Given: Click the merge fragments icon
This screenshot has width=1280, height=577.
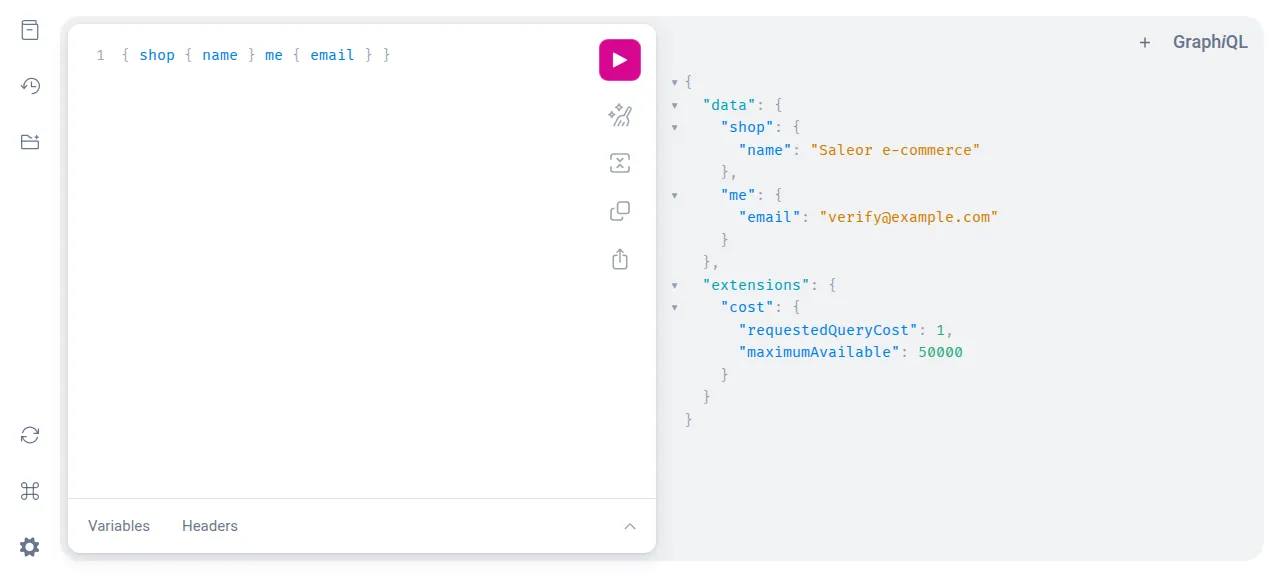Looking at the screenshot, I should click(620, 163).
